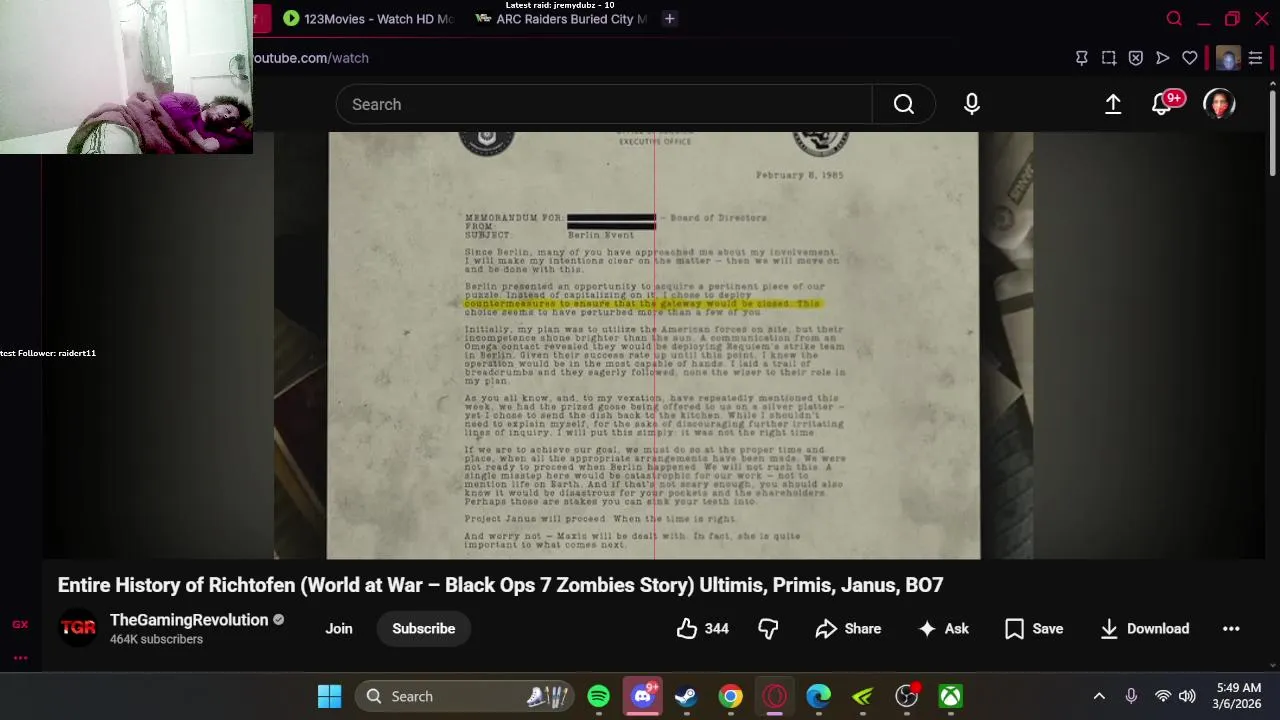Image resolution: width=1280 pixels, height=720 pixels.
Task: Search tabs with the red magnifier icon
Action: point(1175,19)
